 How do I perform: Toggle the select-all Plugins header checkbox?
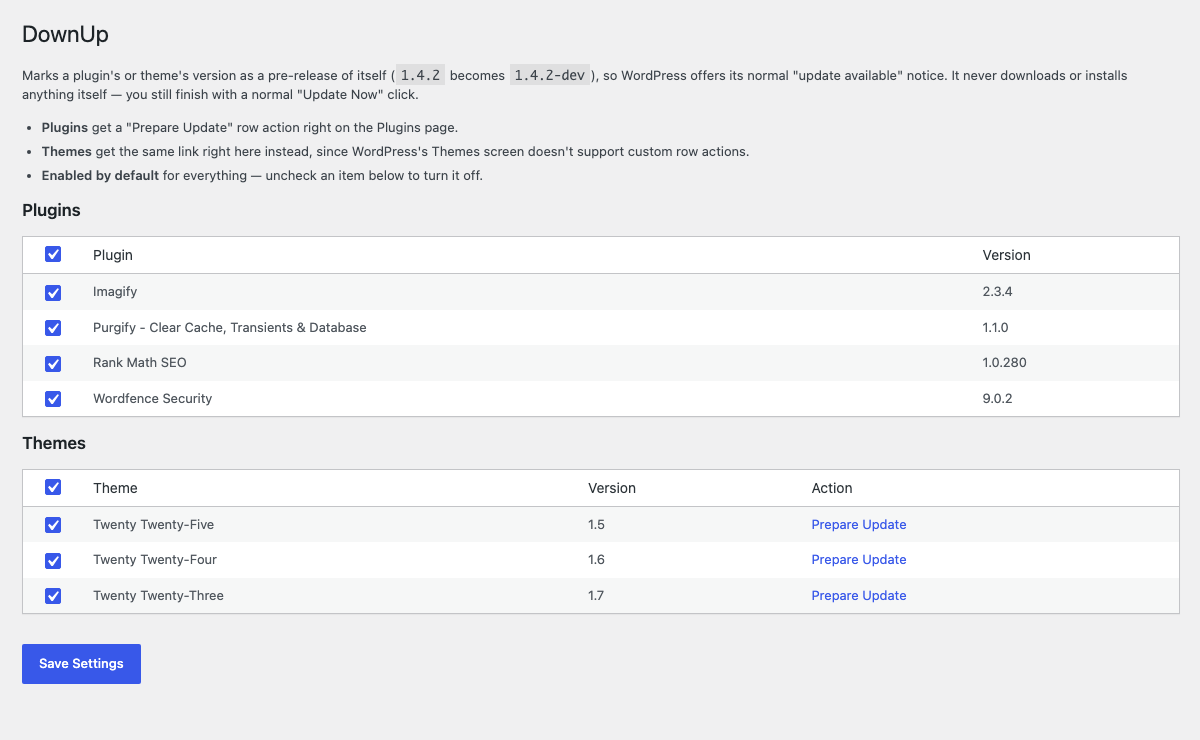[x=53, y=254]
